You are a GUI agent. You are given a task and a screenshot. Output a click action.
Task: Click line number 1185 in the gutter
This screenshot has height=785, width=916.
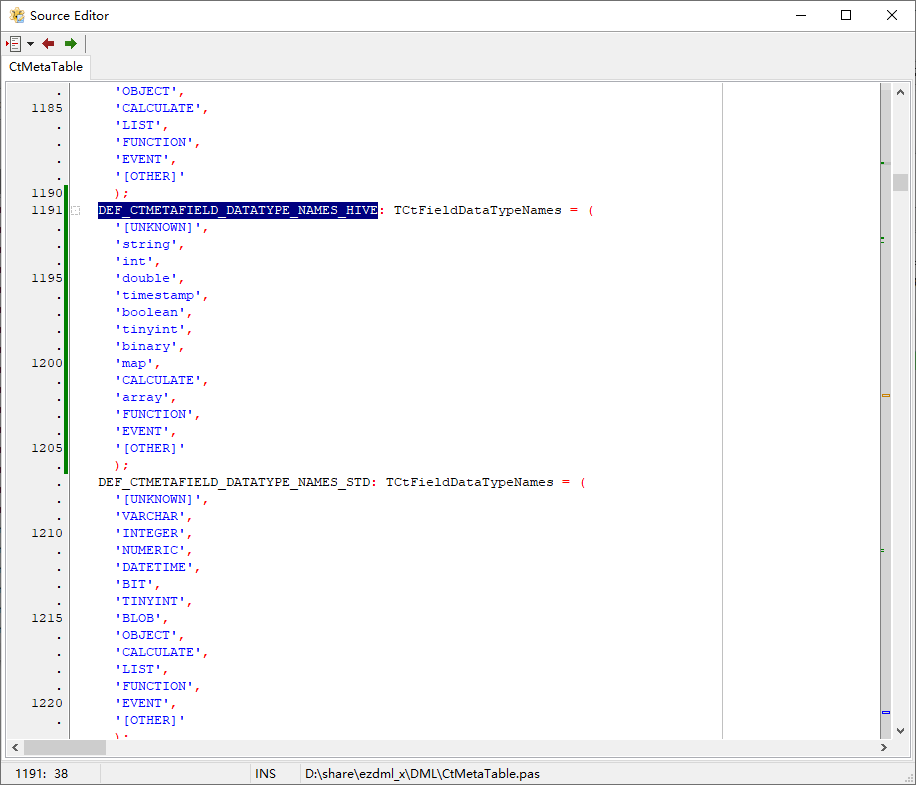[47, 108]
